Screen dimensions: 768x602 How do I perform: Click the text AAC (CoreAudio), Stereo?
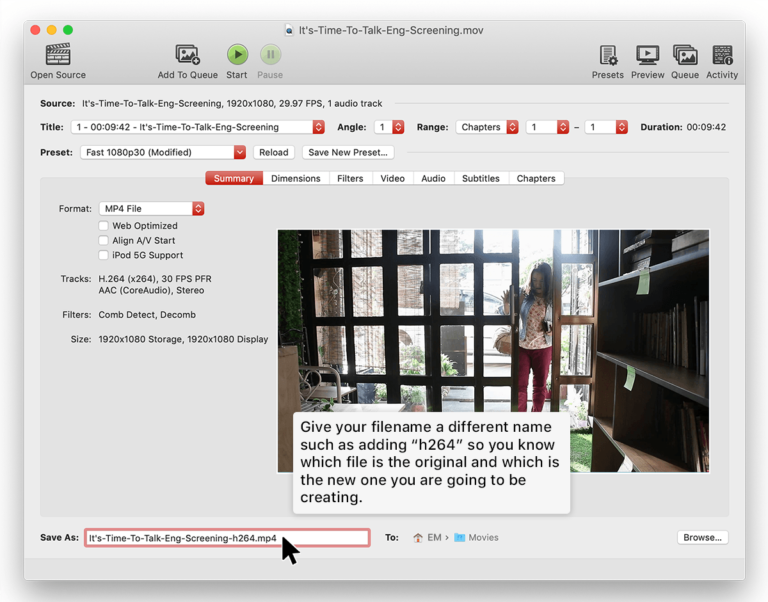tap(151, 290)
